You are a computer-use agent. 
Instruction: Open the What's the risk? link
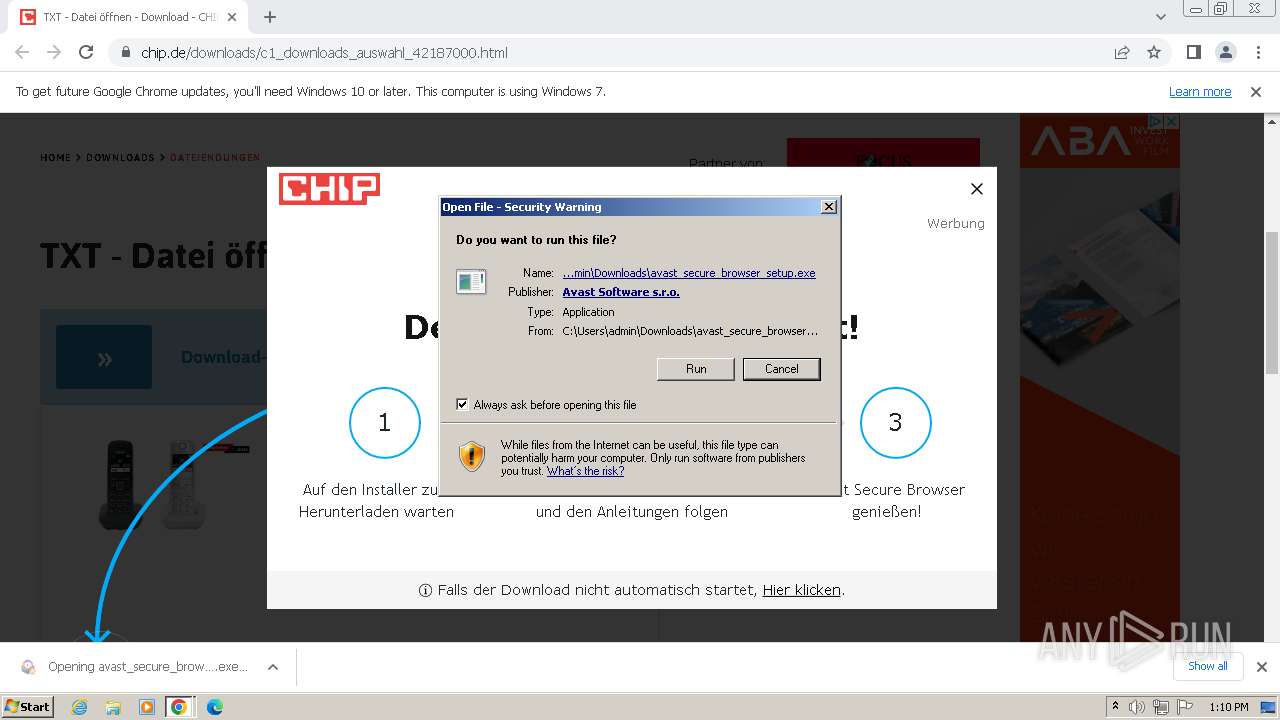tap(585, 471)
